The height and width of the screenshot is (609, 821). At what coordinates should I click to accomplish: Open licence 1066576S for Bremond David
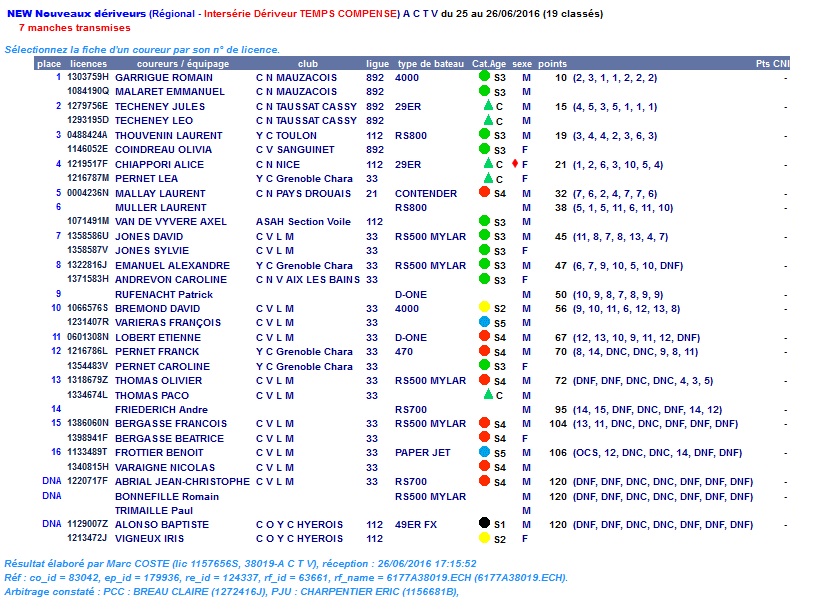(x=87, y=308)
